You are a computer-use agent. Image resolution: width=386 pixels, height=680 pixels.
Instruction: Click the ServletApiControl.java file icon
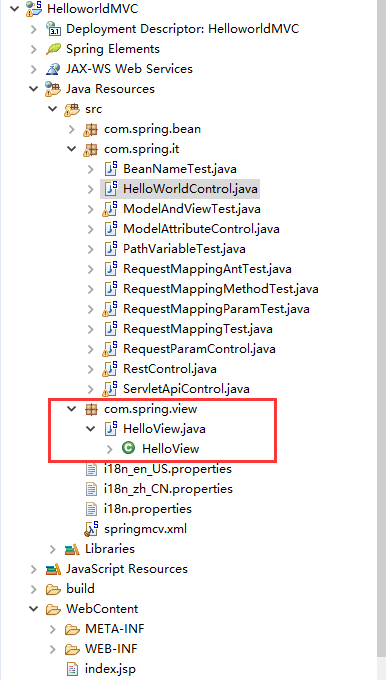pyautogui.click(x=111, y=388)
